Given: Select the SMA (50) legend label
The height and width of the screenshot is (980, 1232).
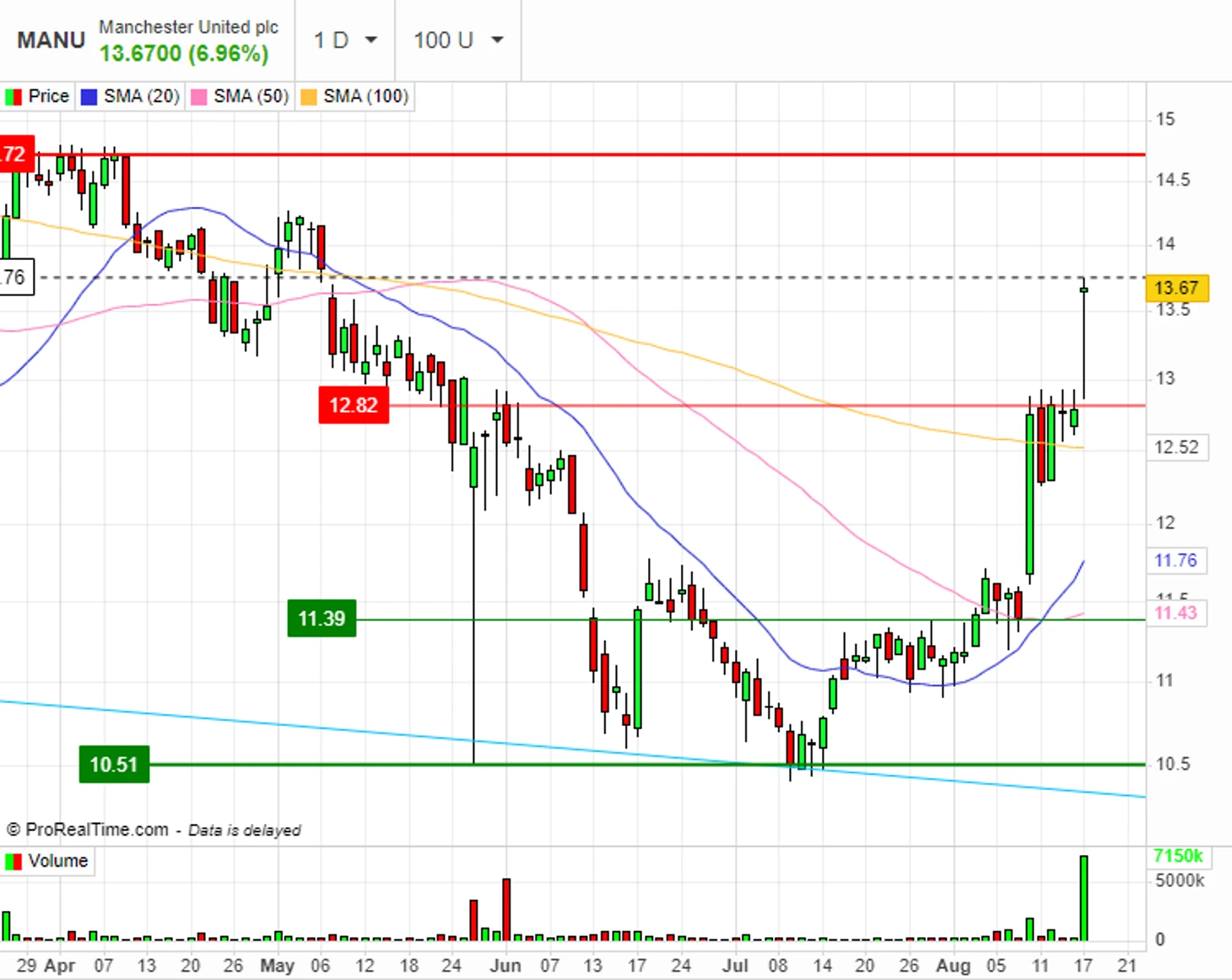Looking at the screenshot, I should 251,96.
